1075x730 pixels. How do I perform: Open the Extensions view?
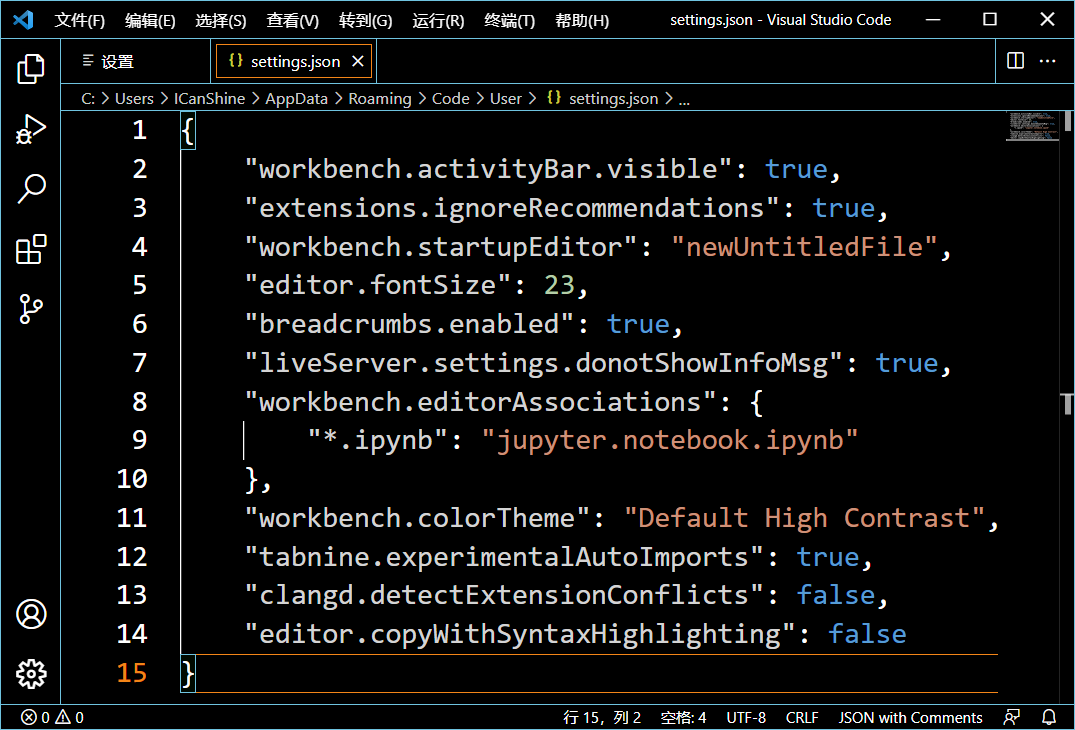click(x=31, y=249)
